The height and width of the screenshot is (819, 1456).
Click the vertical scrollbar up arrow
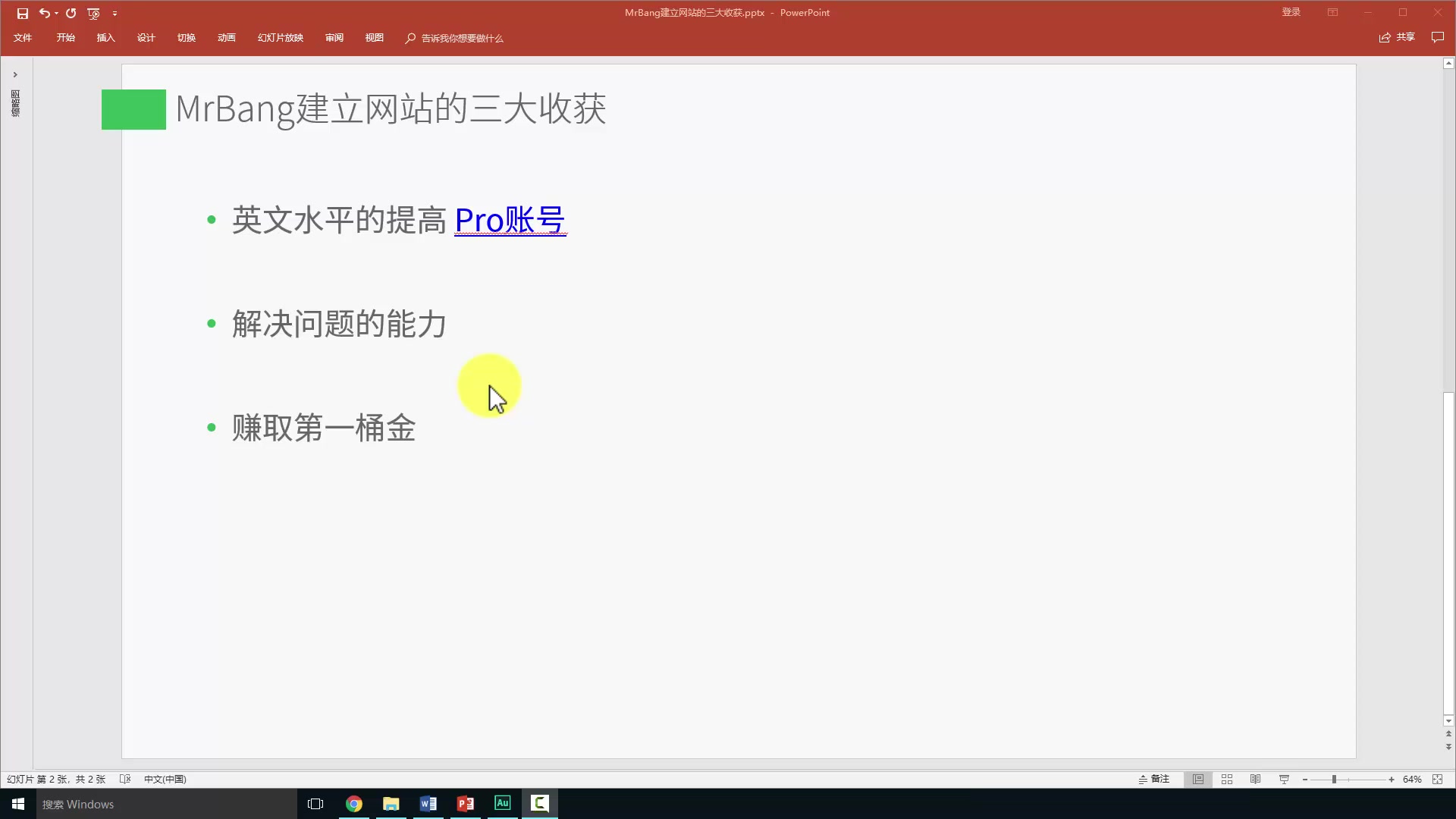pos(1448,64)
